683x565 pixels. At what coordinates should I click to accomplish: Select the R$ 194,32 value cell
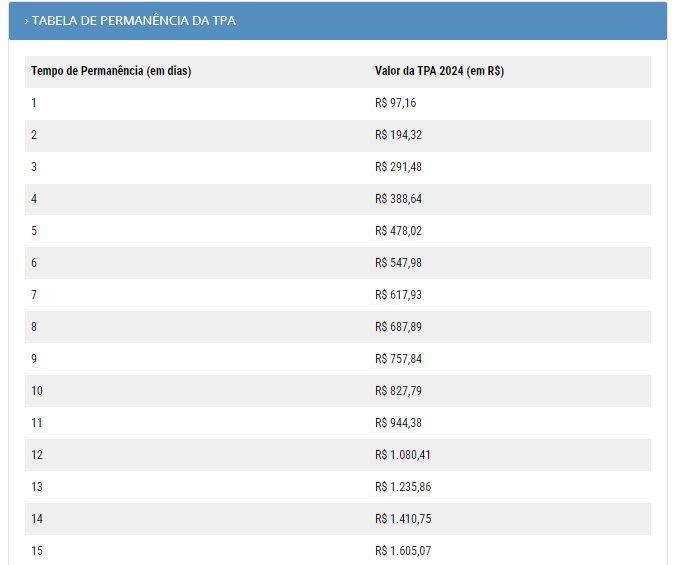point(398,135)
